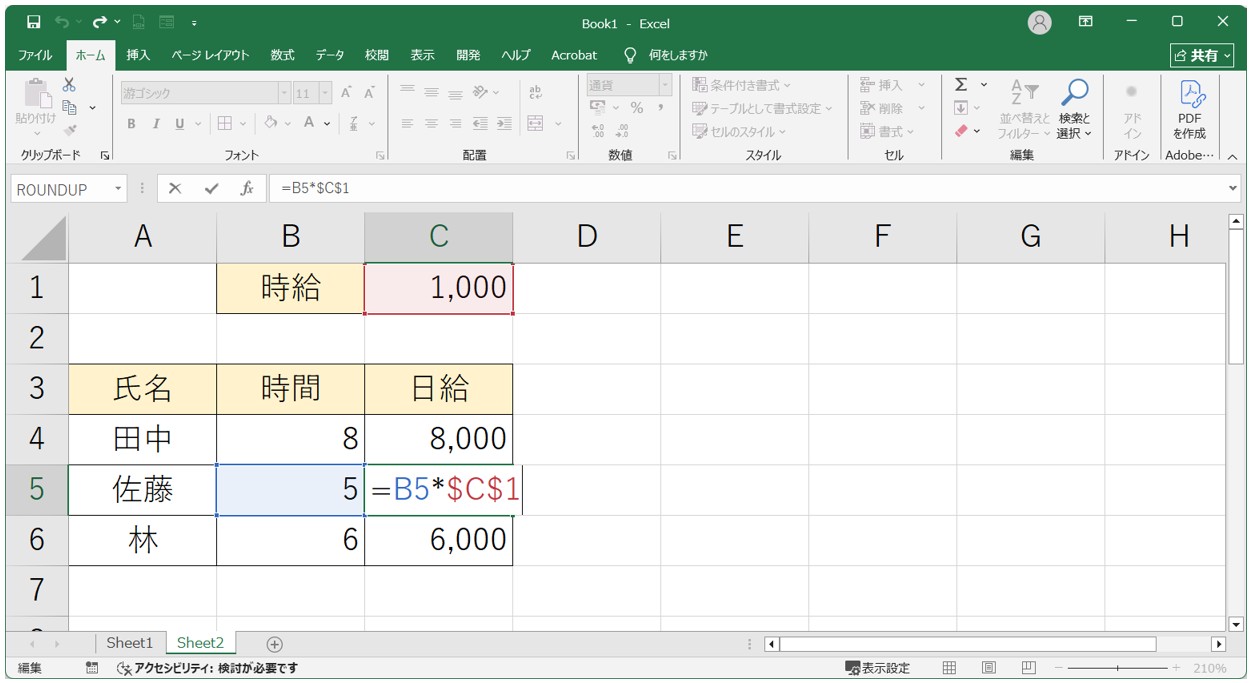Cancel the formula with the X icon
This screenshot has height=683, width=1251.
[175, 189]
